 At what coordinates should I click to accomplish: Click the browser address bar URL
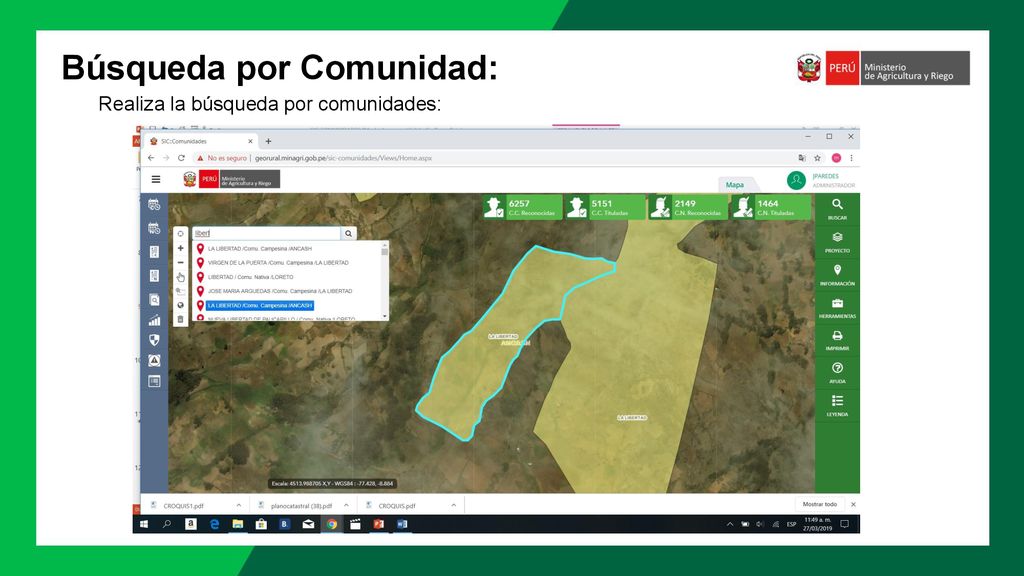pyautogui.click(x=344, y=158)
